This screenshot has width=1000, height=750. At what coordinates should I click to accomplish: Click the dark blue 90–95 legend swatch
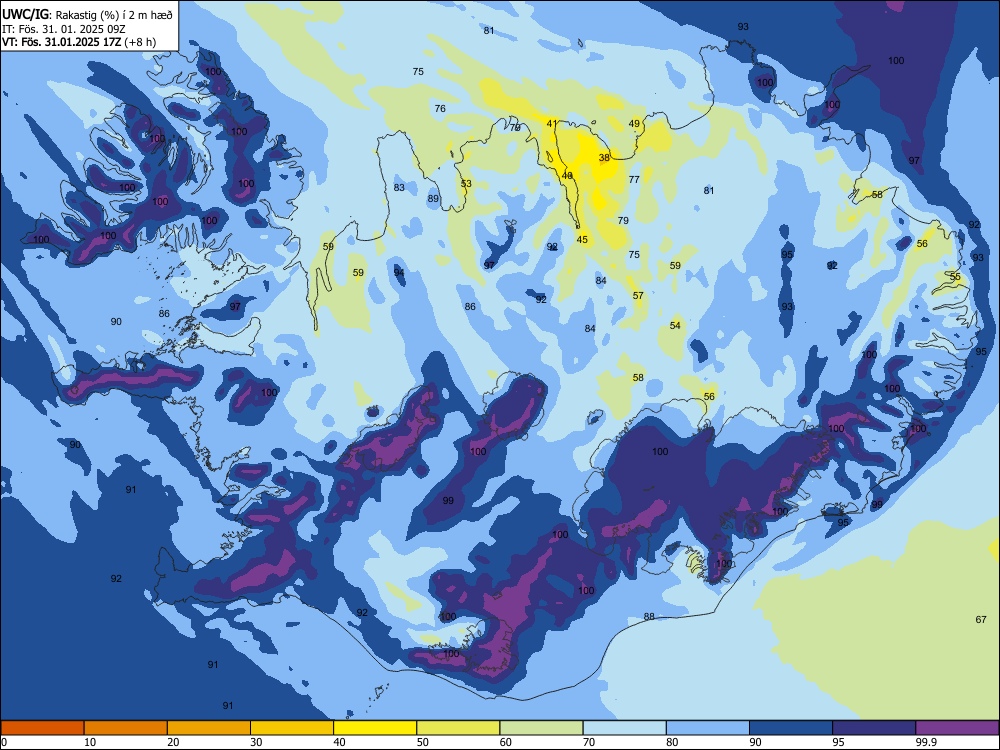(791, 728)
